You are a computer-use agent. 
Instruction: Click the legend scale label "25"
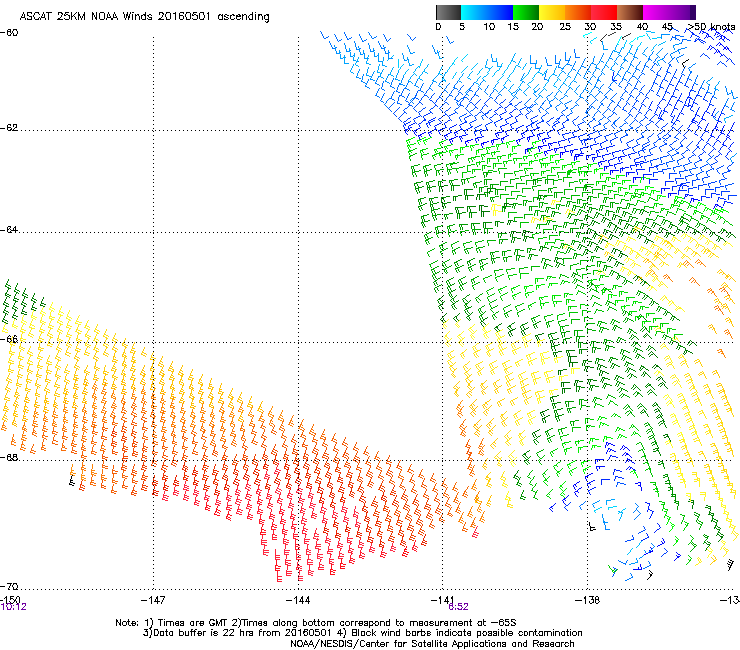pyautogui.click(x=565, y=27)
